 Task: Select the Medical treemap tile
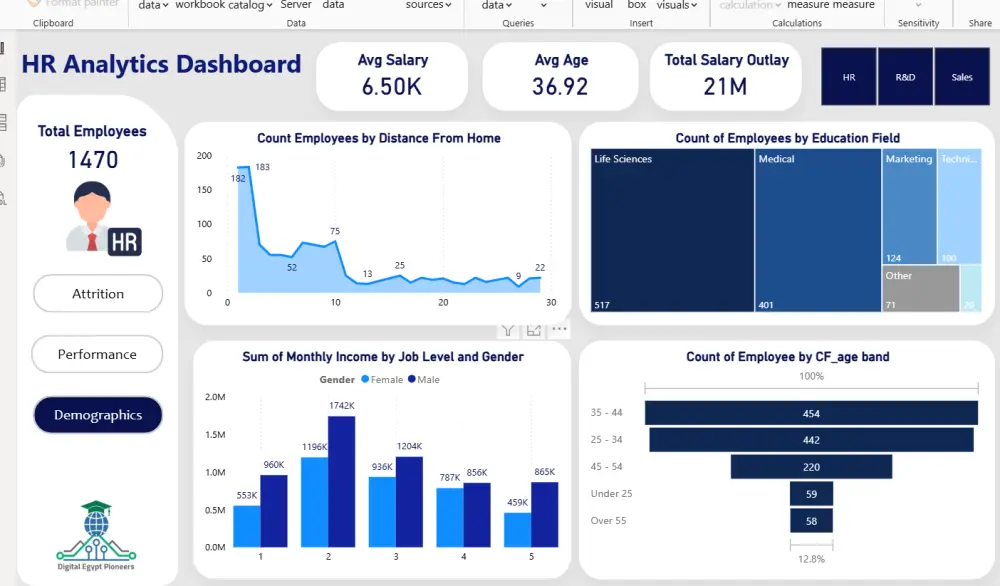pyautogui.click(x=818, y=230)
